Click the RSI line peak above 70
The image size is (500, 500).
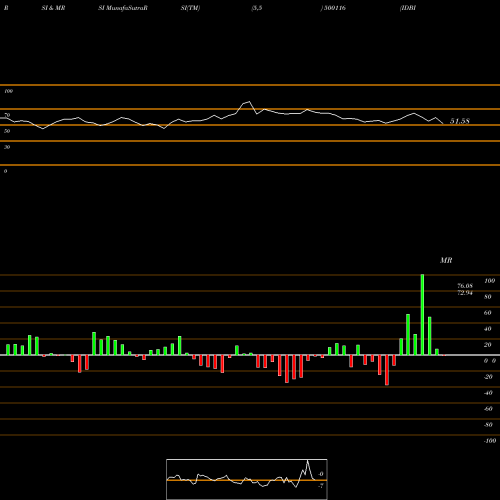click(x=249, y=102)
